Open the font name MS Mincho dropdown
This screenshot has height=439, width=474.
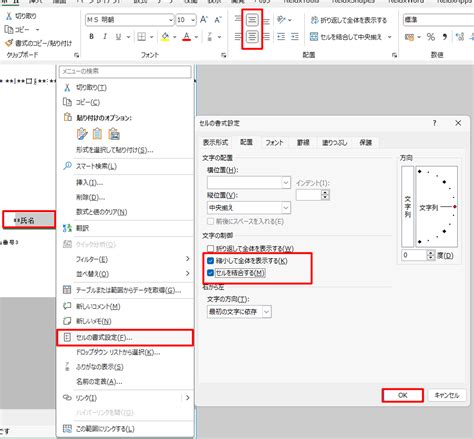(x=171, y=20)
